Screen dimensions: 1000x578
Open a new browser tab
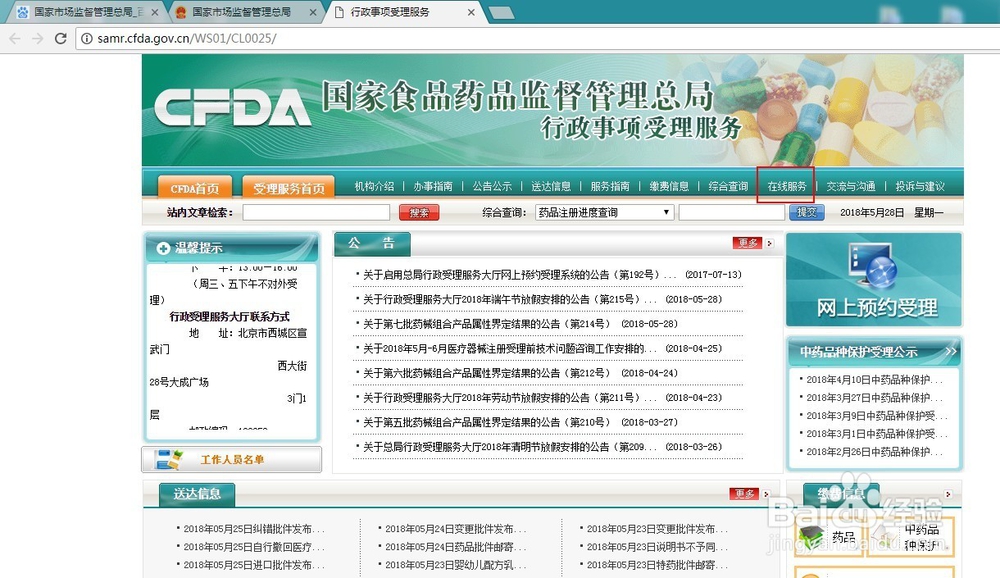(x=501, y=12)
